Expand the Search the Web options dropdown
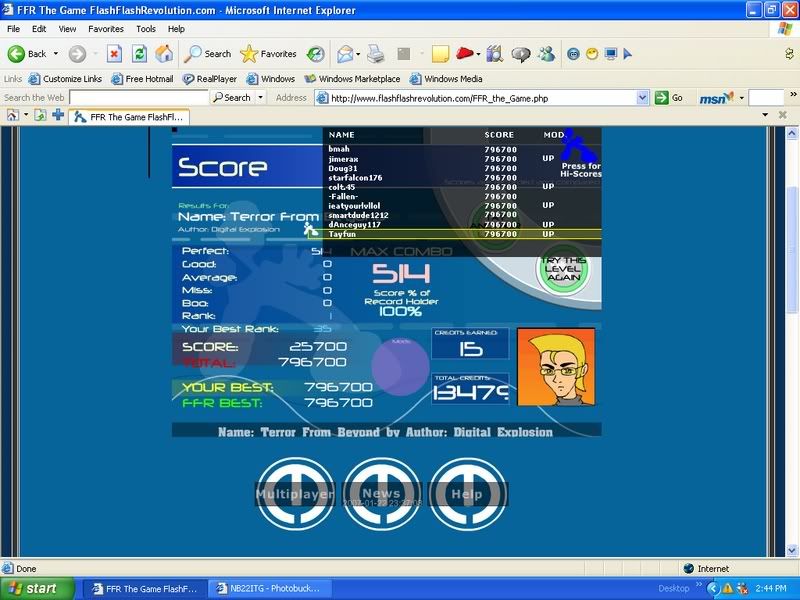This screenshot has width=800, height=600. pos(261,98)
